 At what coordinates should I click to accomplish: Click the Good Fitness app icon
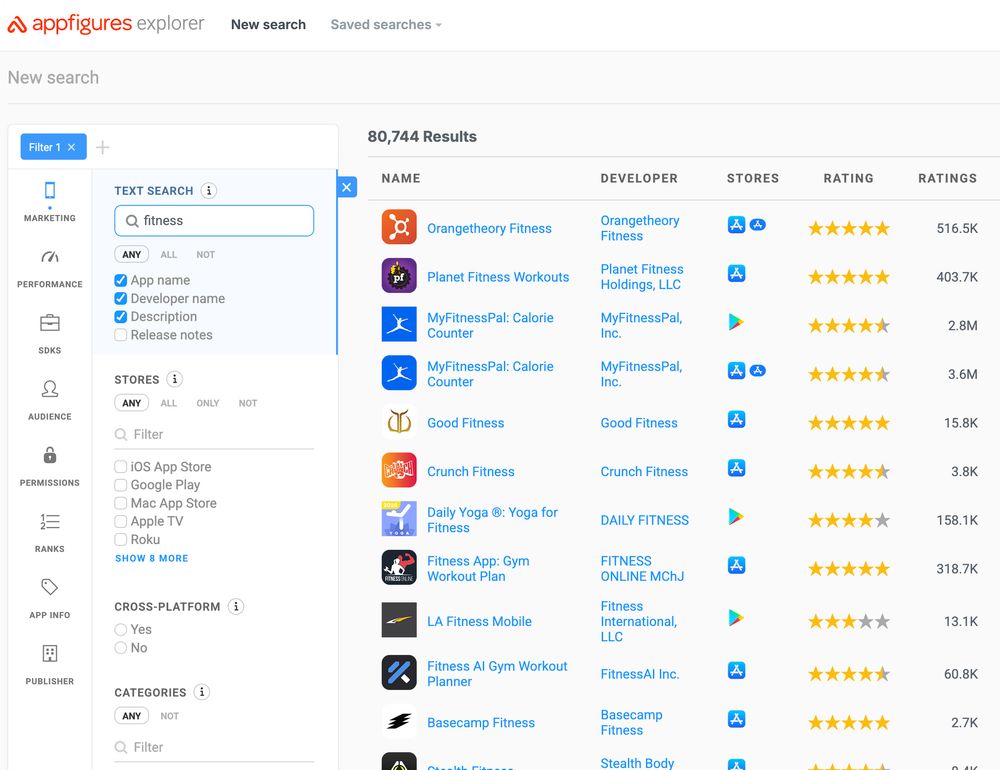coord(399,421)
